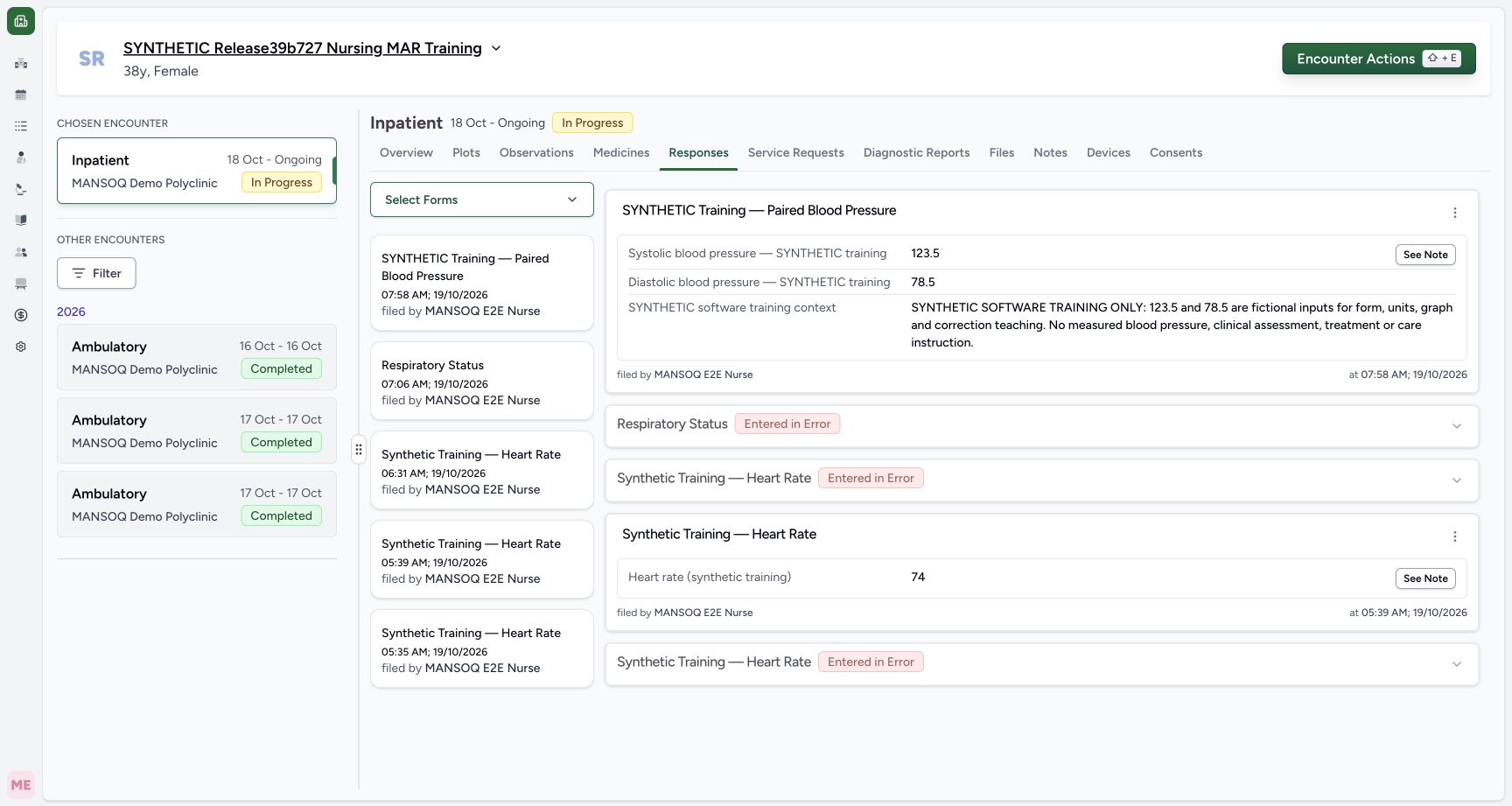
Task: Open the Service Requests tab
Action: 795,152
